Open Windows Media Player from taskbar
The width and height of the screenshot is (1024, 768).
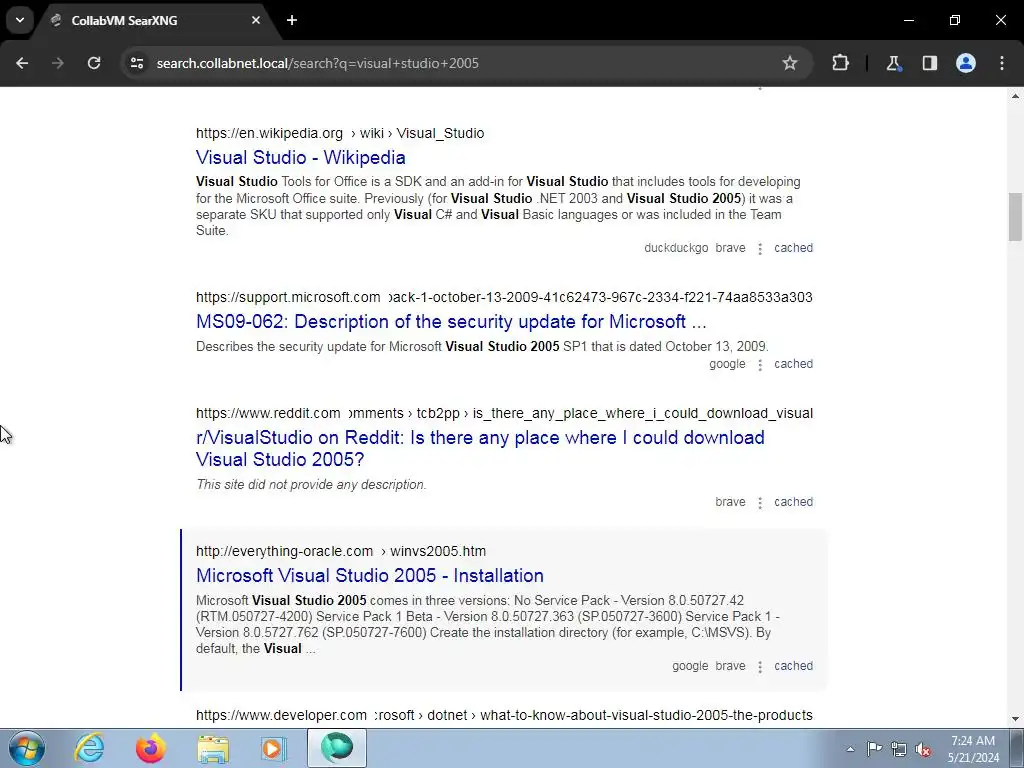point(274,748)
